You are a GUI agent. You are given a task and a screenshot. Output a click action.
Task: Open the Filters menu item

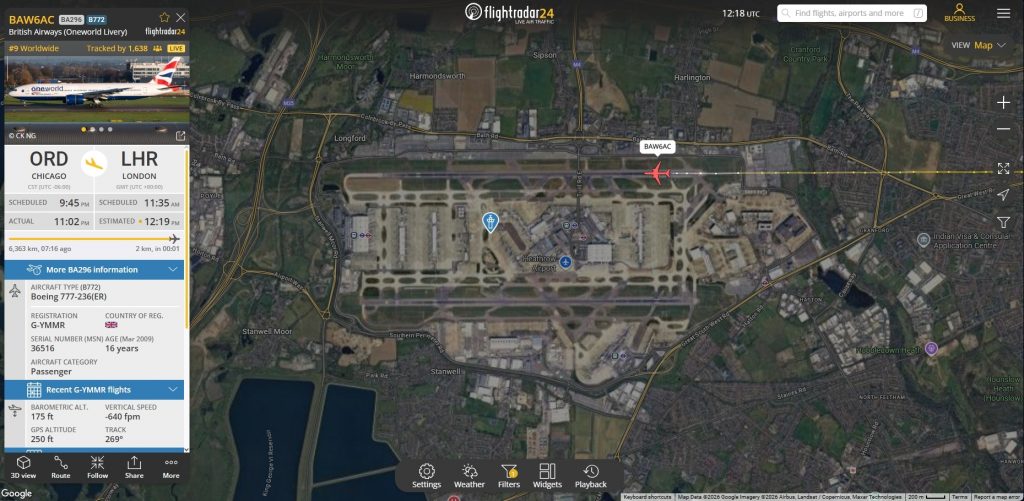pyautogui.click(x=509, y=476)
